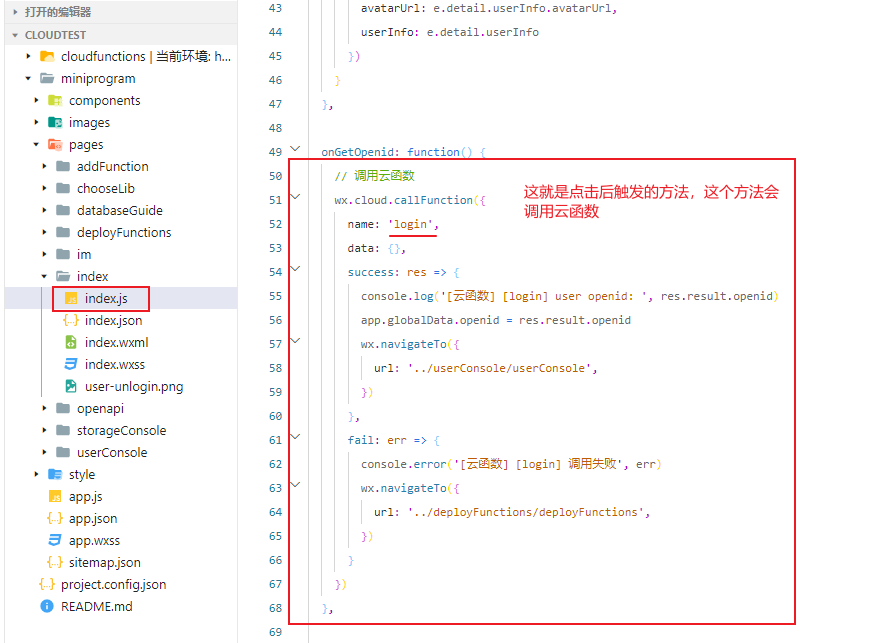Click the app.js JS file icon

coord(55,496)
